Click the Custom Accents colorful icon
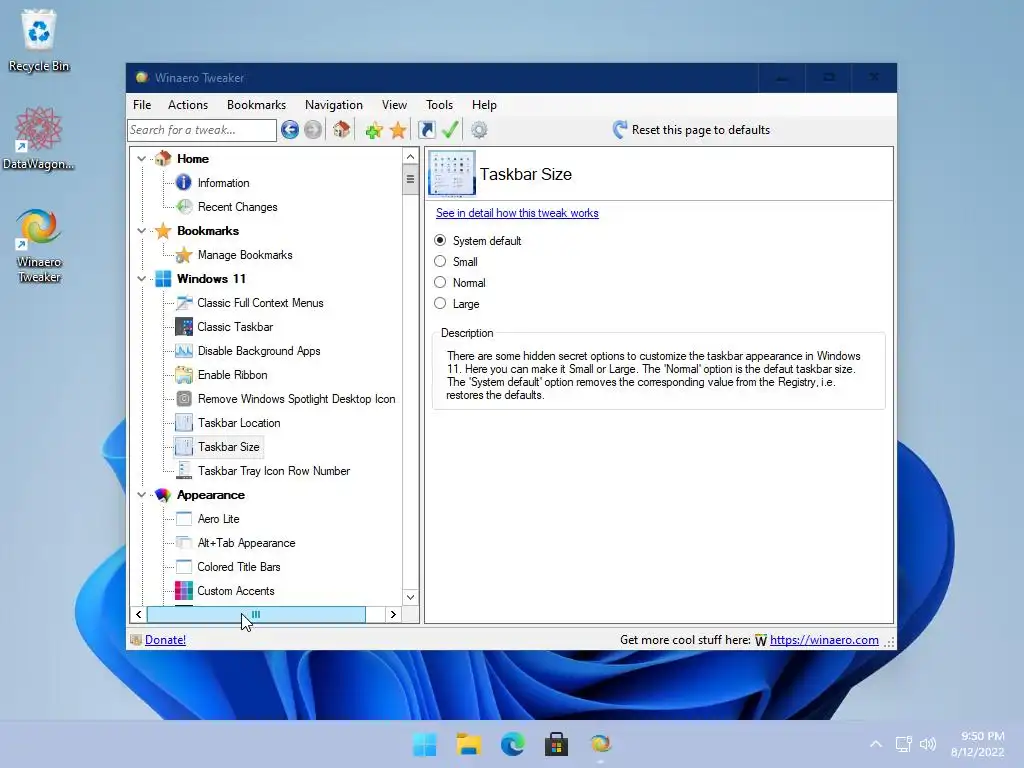This screenshot has width=1024, height=768. pyautogui.click(x=184, y=591)
